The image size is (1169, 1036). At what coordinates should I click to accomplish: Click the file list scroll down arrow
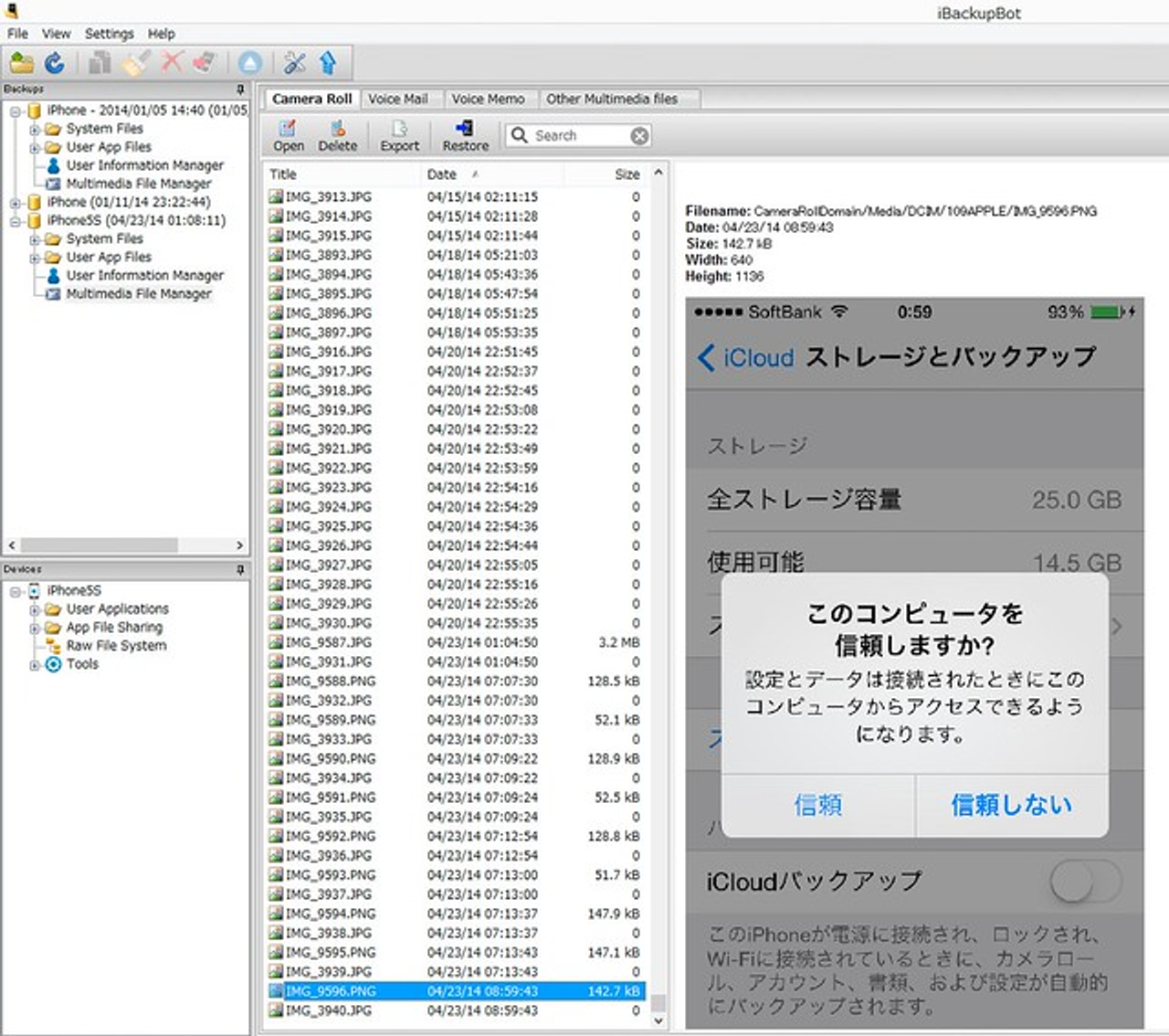[x=658, y=1020]
